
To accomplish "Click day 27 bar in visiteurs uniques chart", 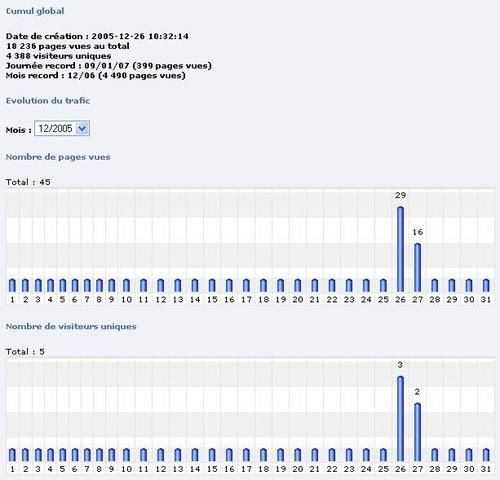I will click(417, 432).
